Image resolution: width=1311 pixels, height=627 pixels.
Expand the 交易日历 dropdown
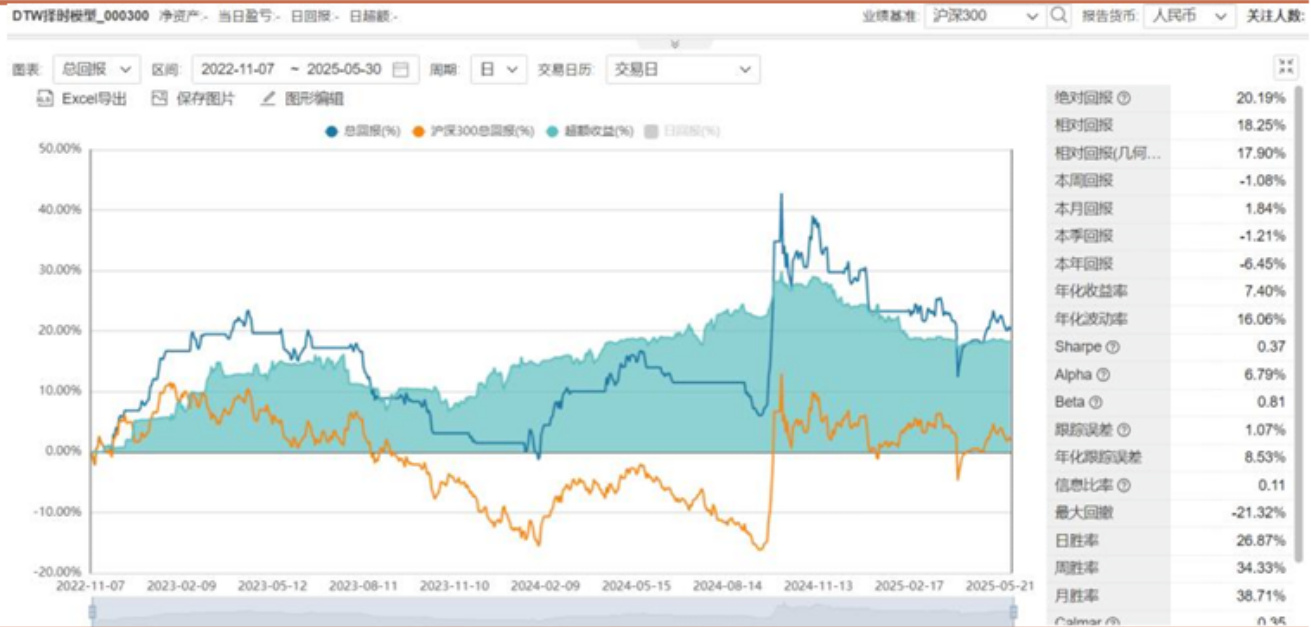coord(682,69)
